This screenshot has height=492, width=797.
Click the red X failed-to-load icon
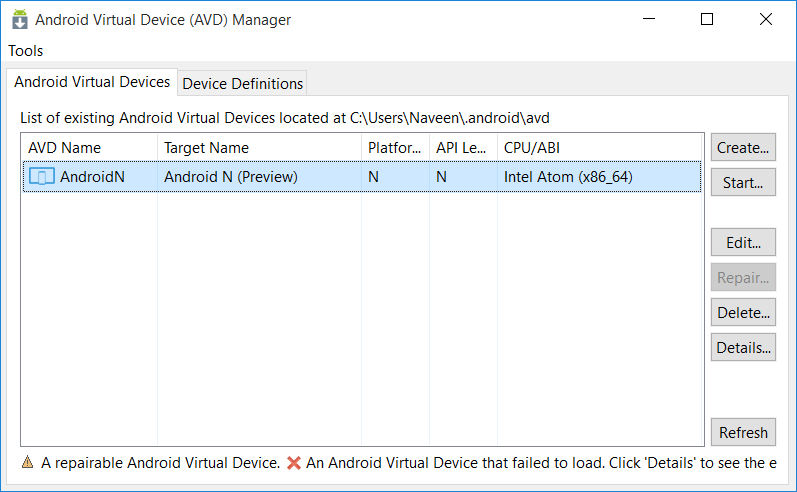pyautogui.click(x=294, y=463)
